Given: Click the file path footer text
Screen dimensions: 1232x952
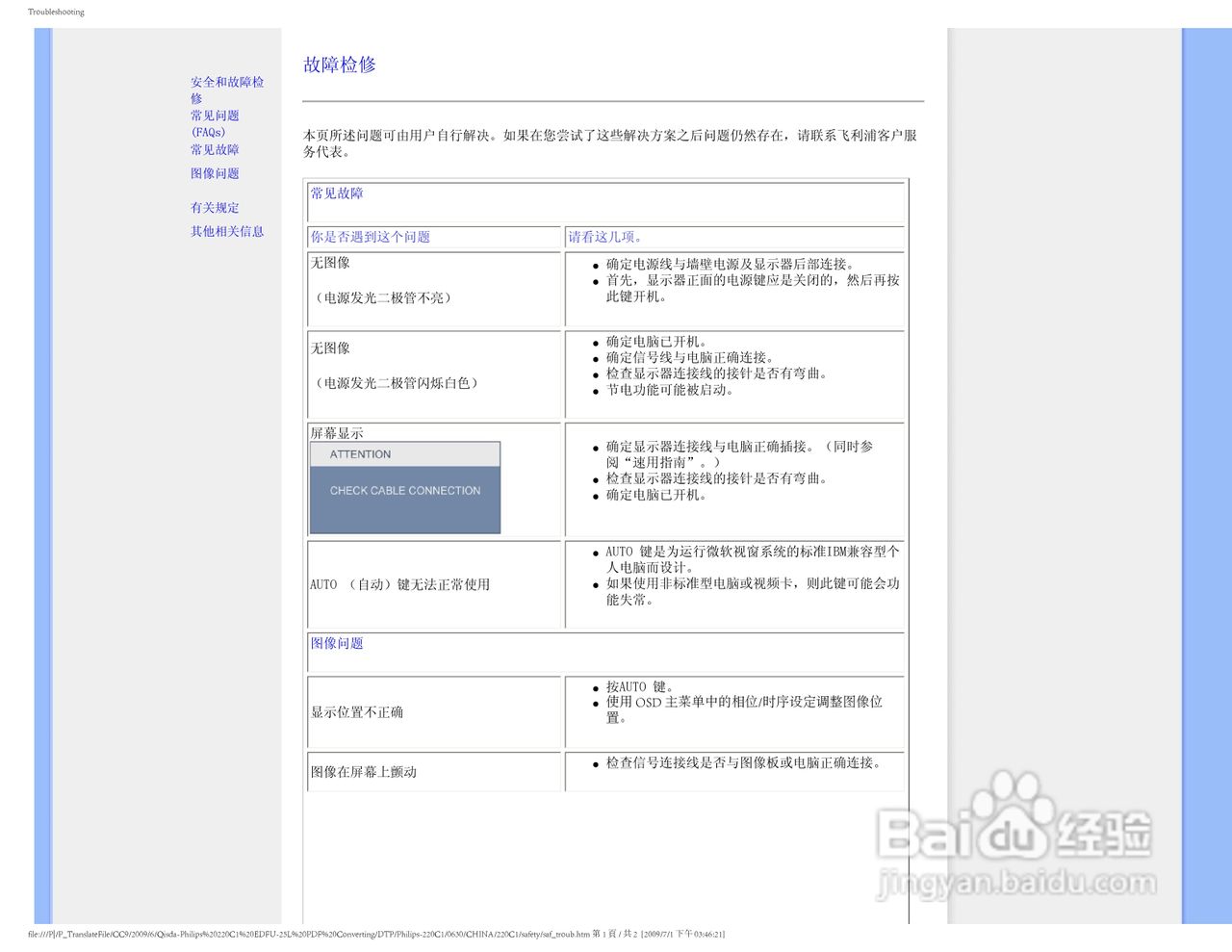Looking at the screenshot, I should point(376,934).
